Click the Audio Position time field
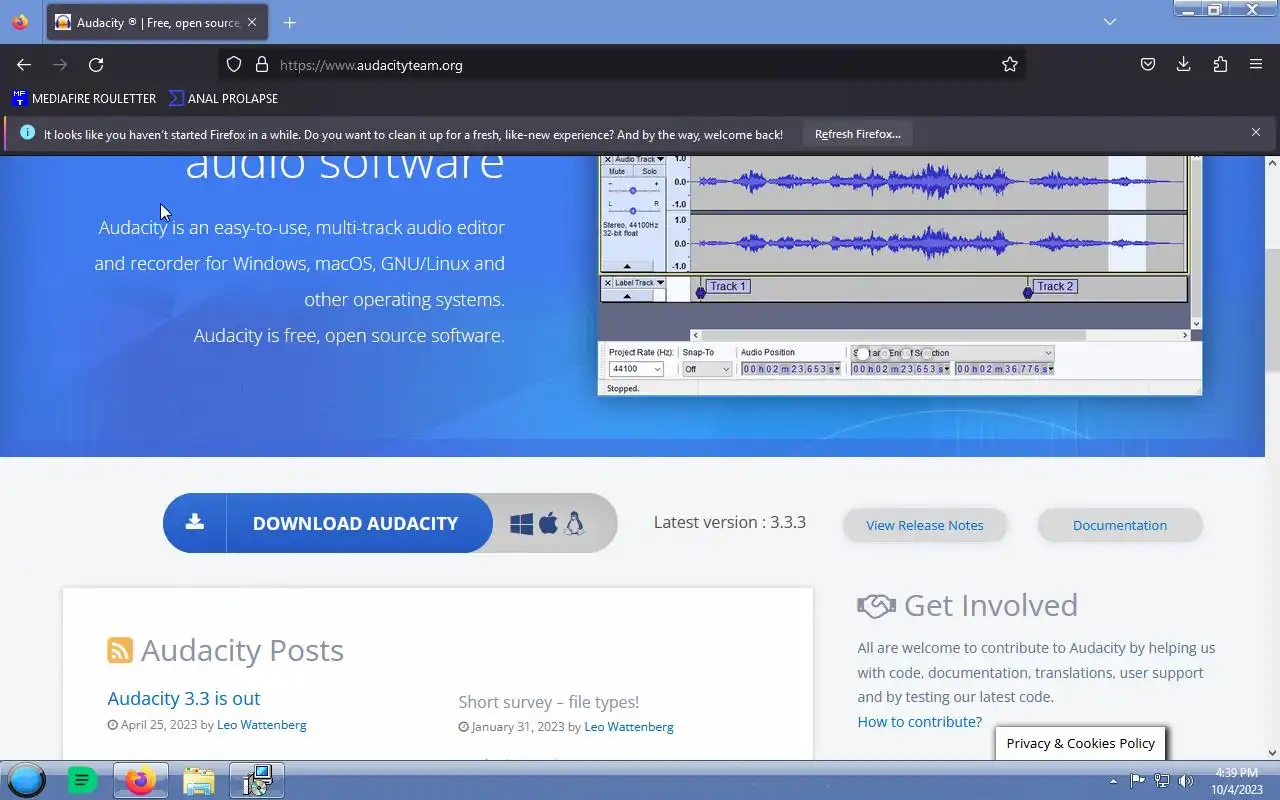This screenshot has width=1280, height=800. 791,369
